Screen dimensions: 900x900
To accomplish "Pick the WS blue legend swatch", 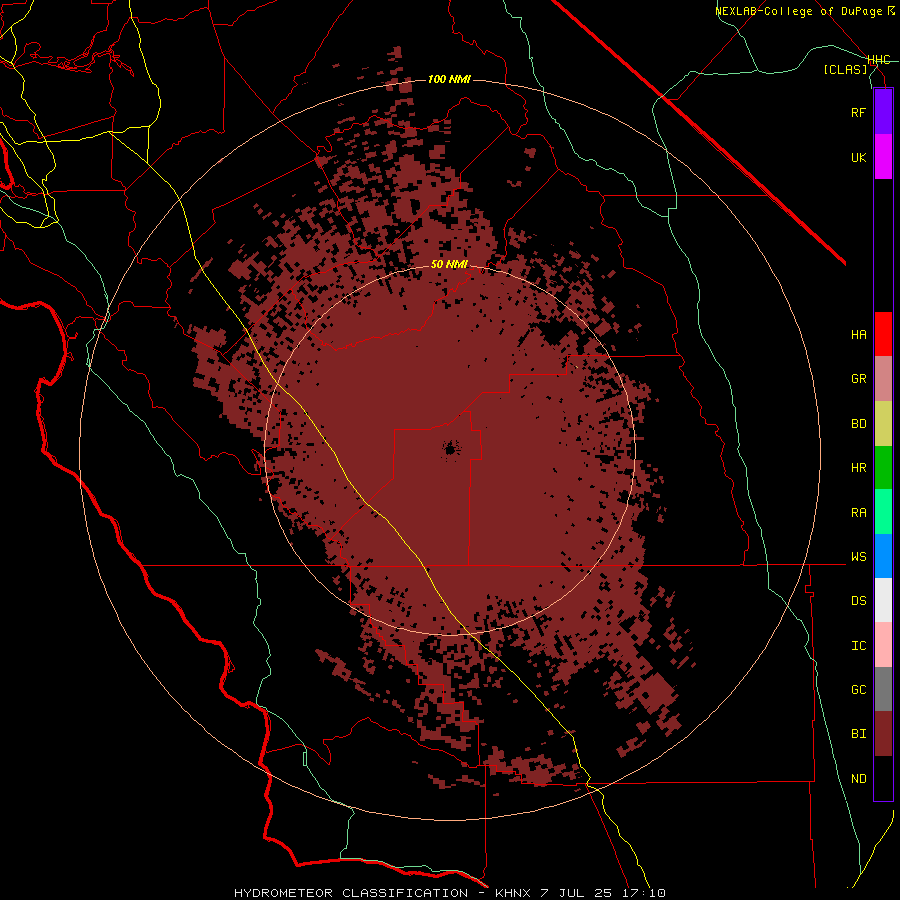I will click(883, 556).
